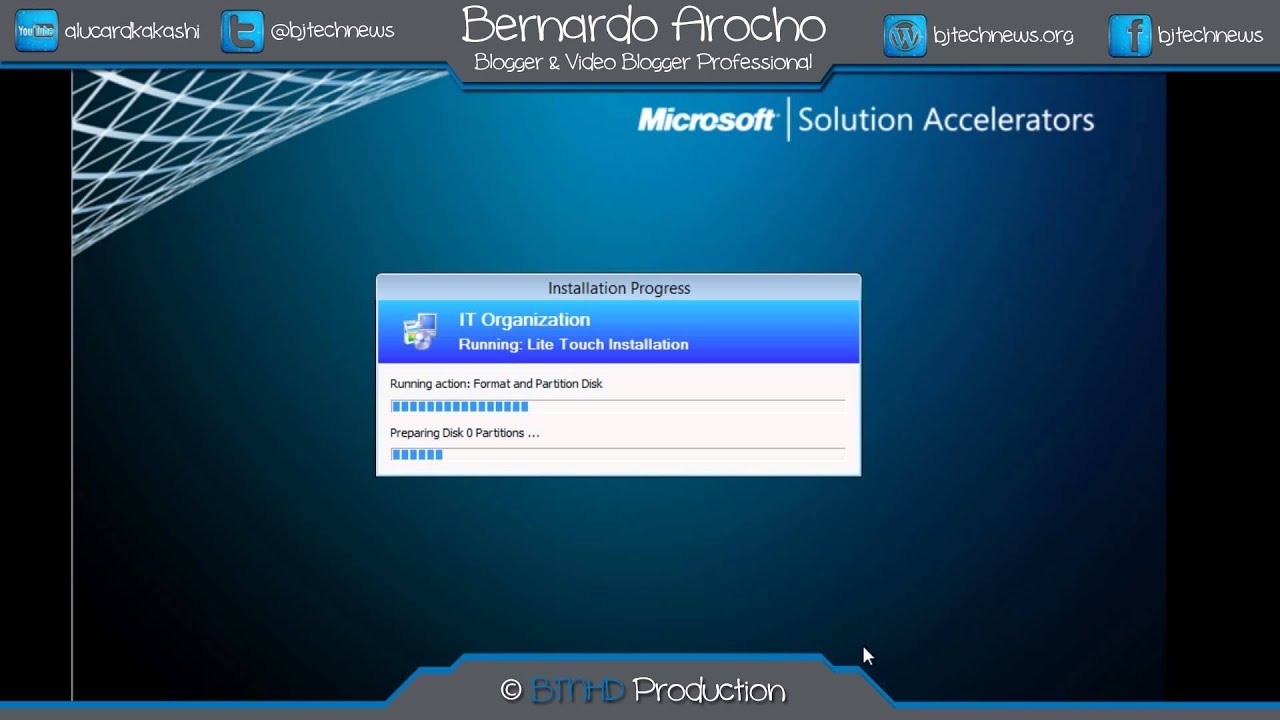
Task: Click Blogger & Video Blogger Professional subtitle
Action: pos(643,62)
